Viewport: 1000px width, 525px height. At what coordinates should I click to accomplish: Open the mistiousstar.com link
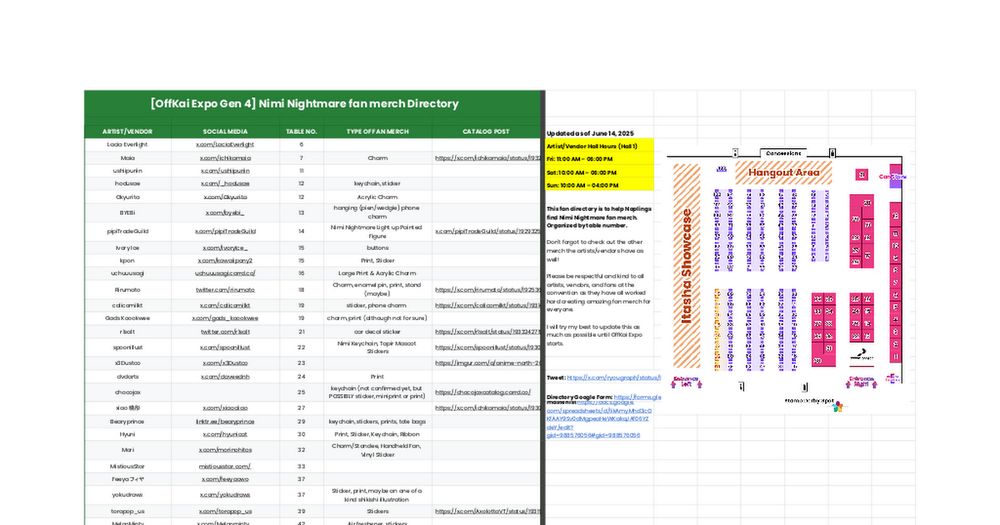(225, 466)
